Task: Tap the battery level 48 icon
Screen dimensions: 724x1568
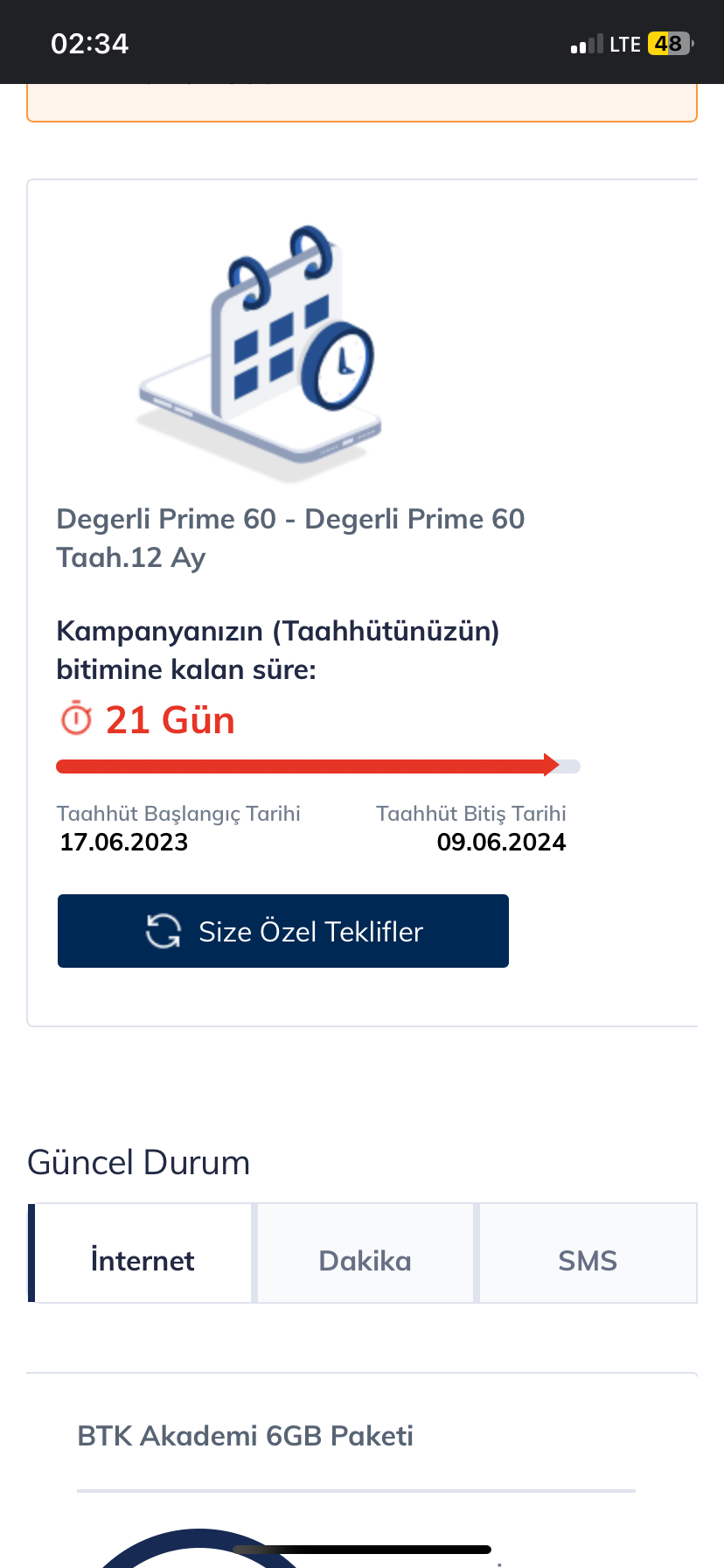Action: point(670,44)
